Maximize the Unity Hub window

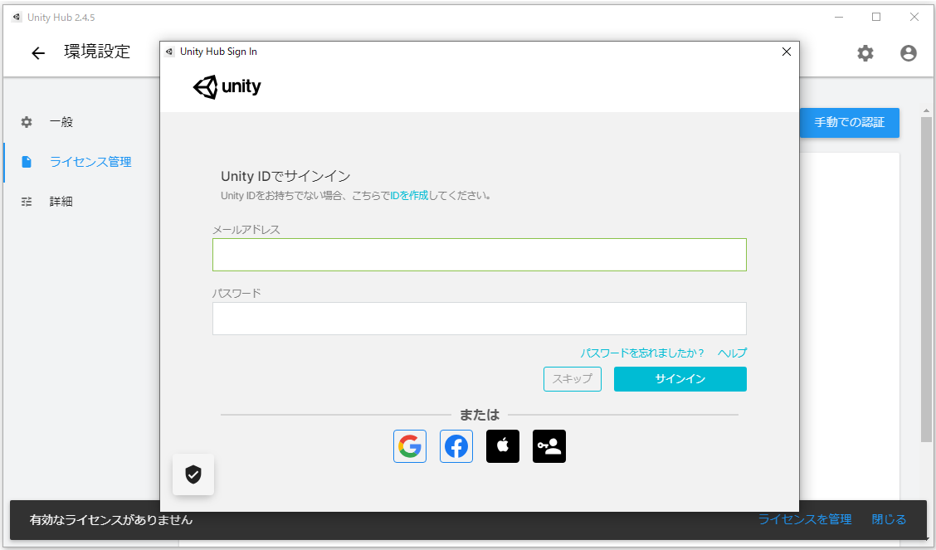pos(876,17)
